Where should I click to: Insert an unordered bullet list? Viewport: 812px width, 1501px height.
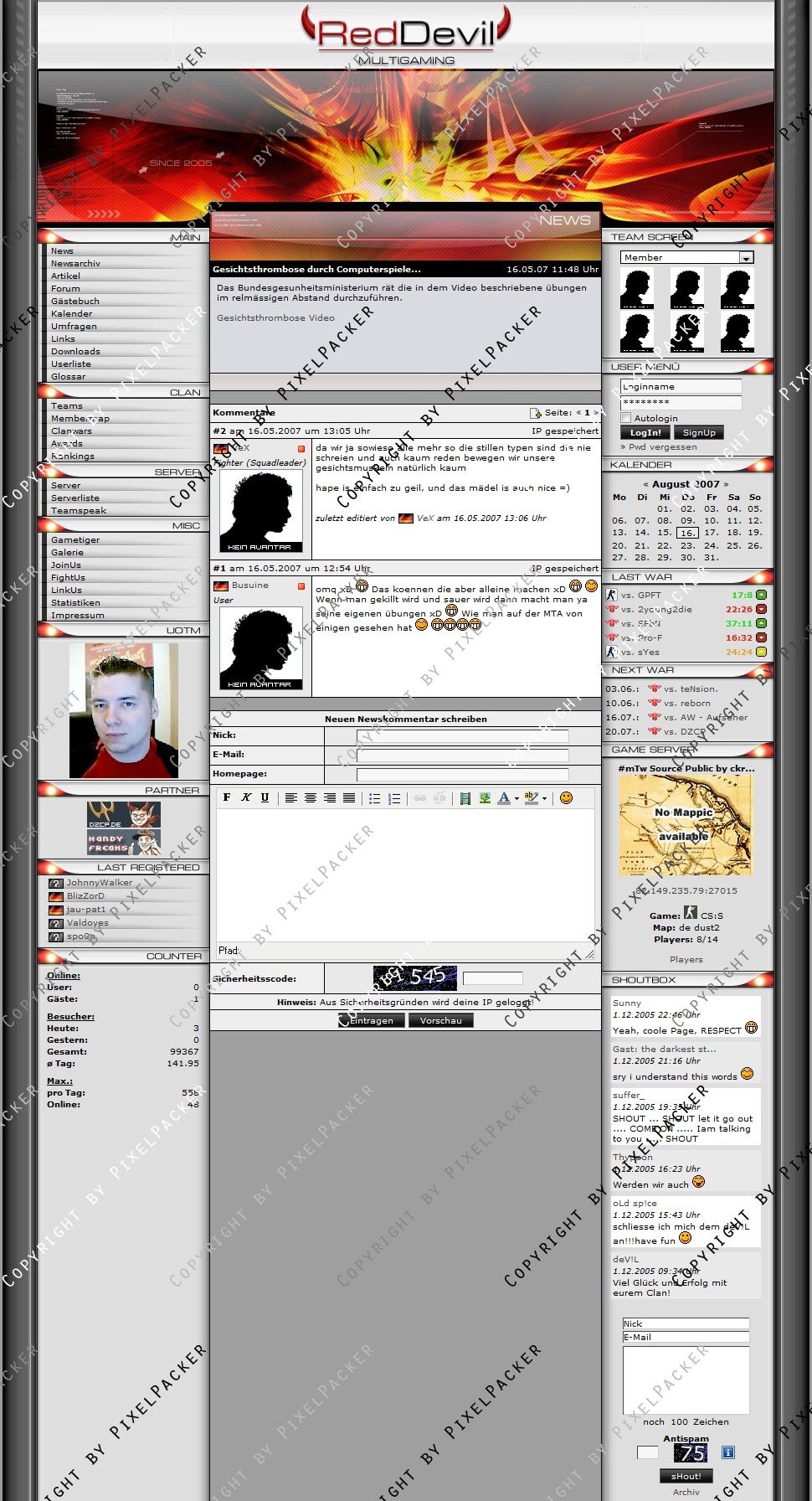pyautogui.click(x=375, y=798)
